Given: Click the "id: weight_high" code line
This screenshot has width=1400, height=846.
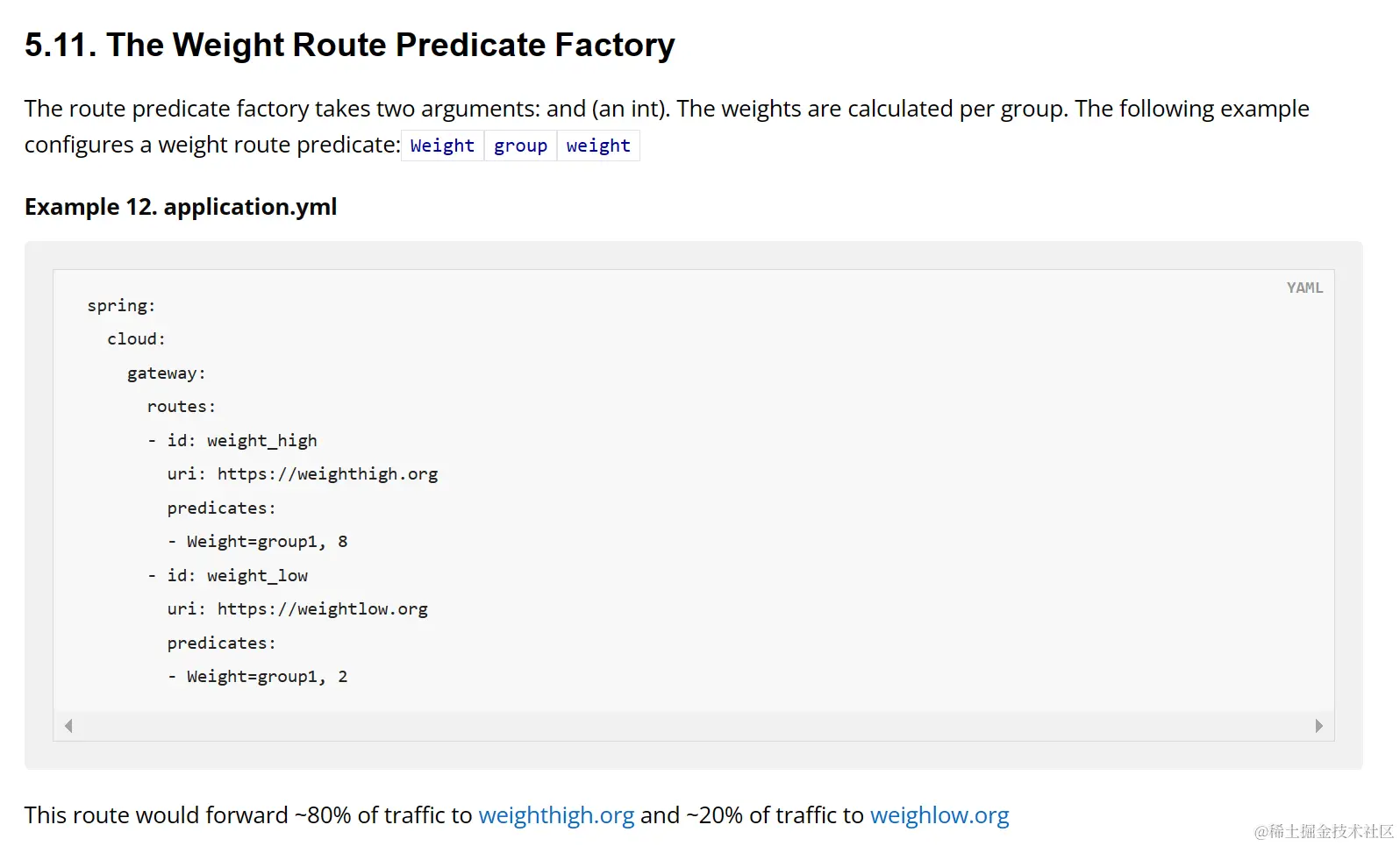Looking at the screenshot, I should [x=242, y=441].
